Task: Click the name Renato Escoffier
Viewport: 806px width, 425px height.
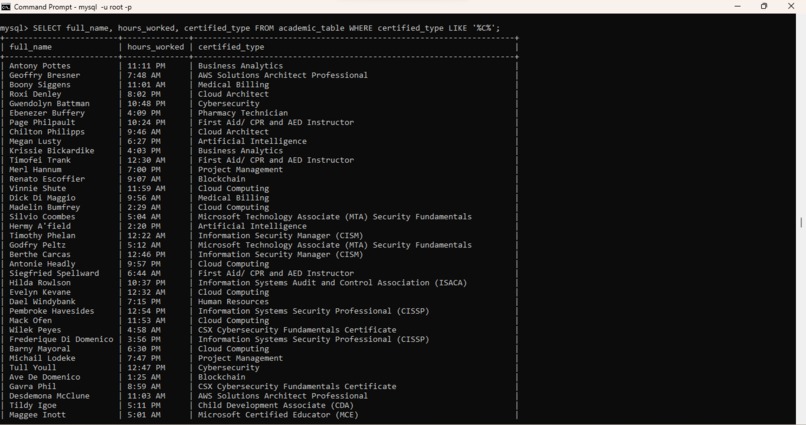Action: (x=47, y=179)
